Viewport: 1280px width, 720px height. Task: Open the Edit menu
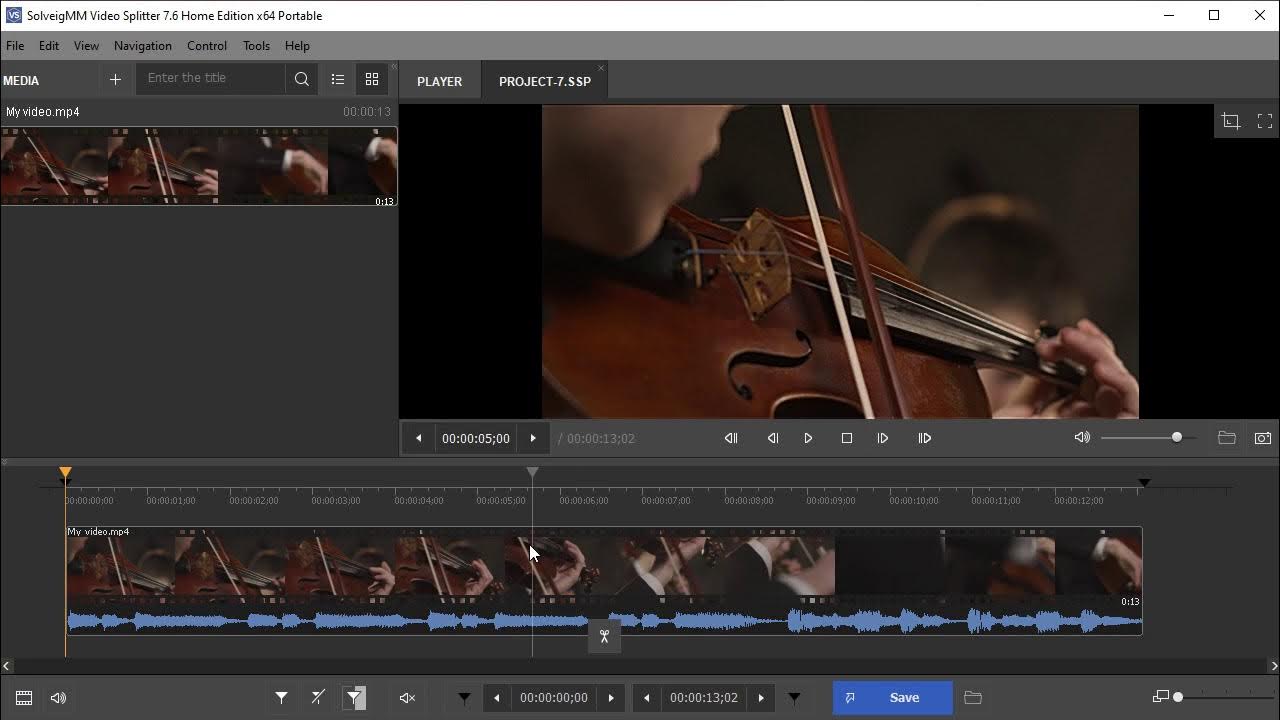49,46
